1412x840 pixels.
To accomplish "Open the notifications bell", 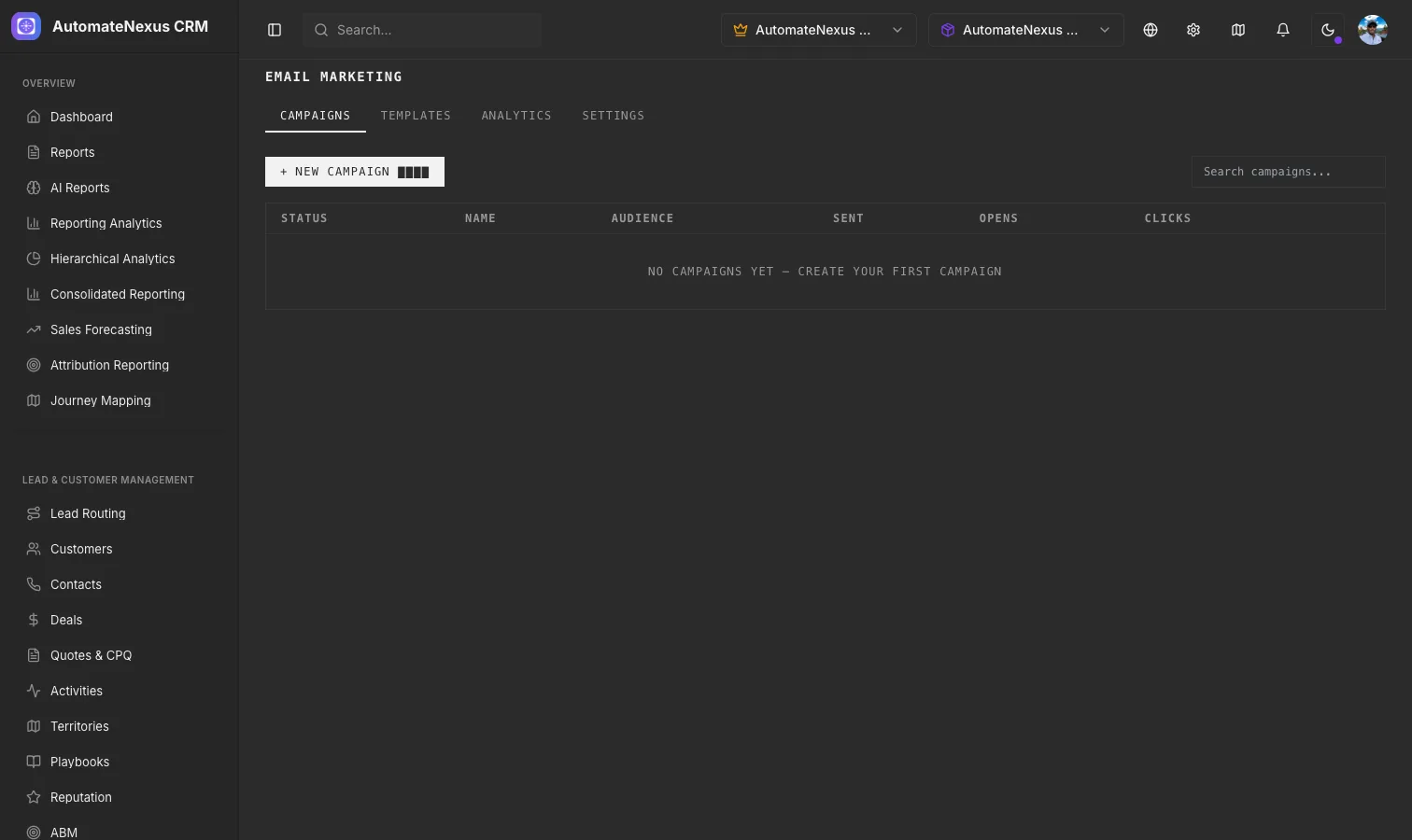I will pos(1283,30).
